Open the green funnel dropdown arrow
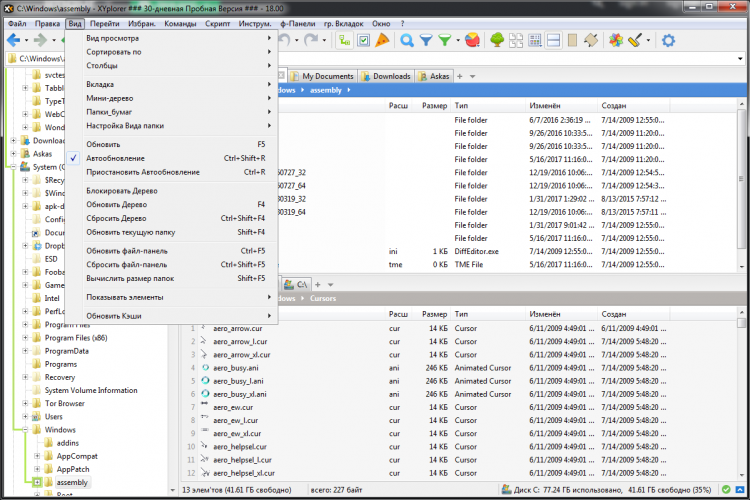 pyautogui.click(x=458, y=41)
